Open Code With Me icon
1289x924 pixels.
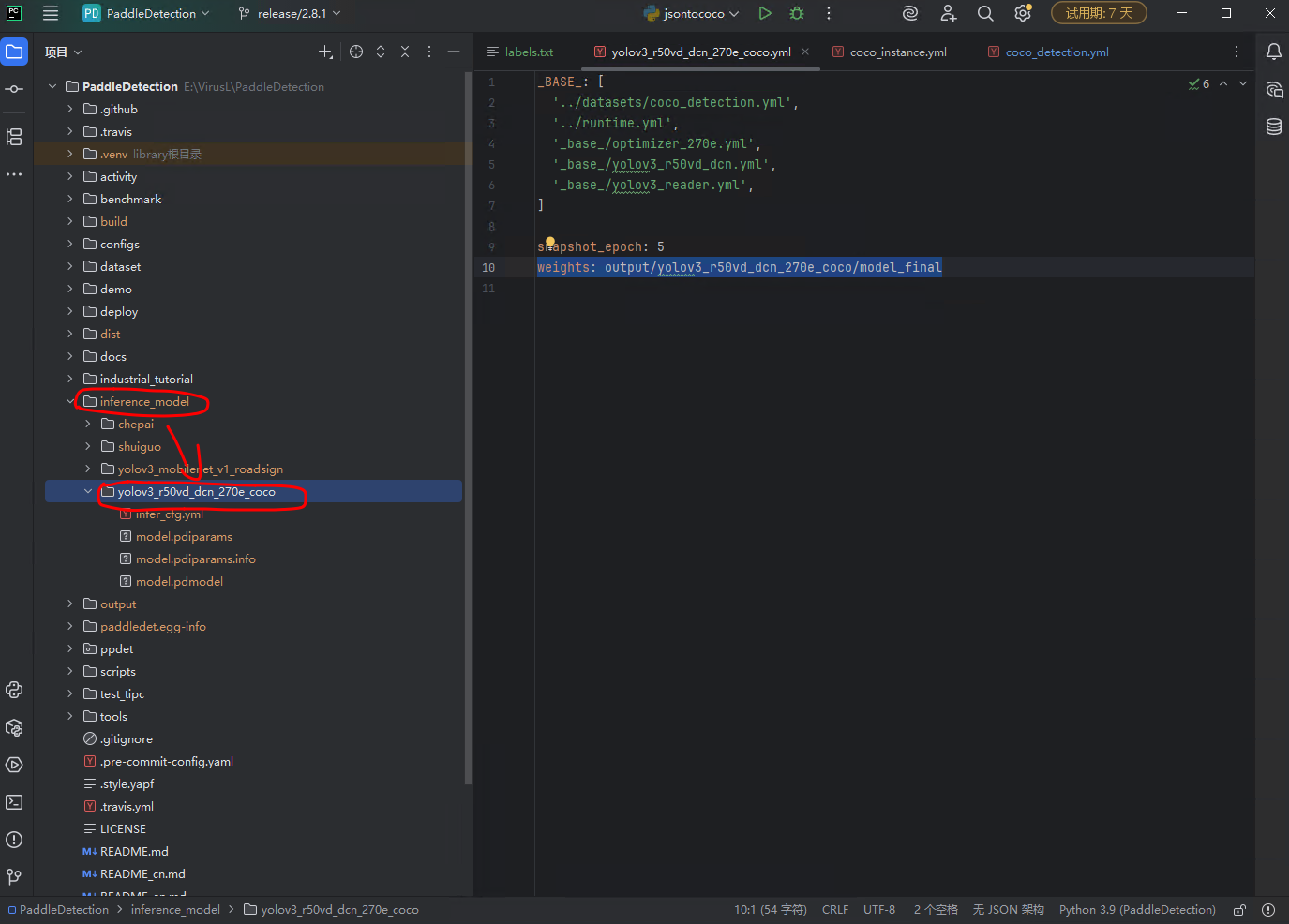(948, 13)
